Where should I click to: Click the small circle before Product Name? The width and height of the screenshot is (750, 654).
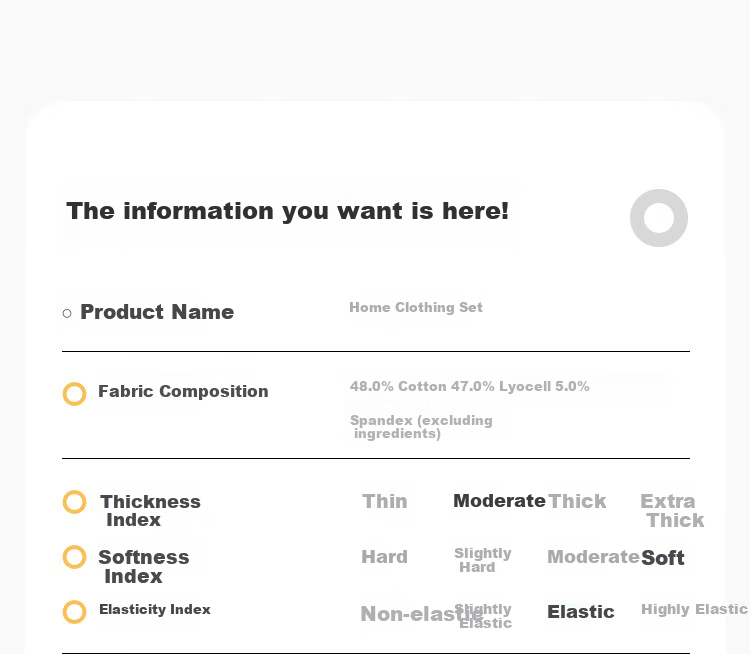click(x=67, y=313)
